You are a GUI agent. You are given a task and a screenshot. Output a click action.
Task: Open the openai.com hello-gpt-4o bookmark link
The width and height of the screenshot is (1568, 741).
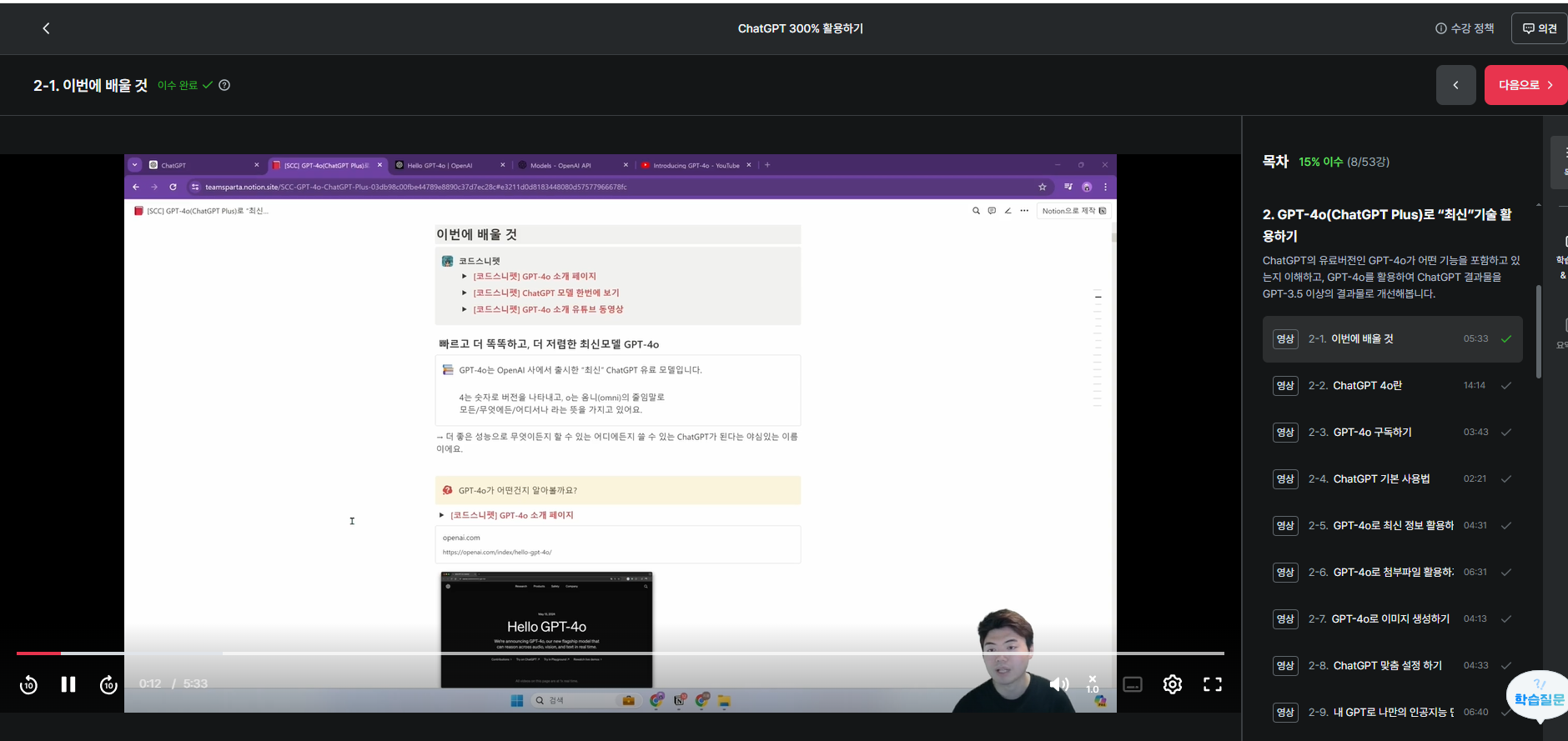618,544
